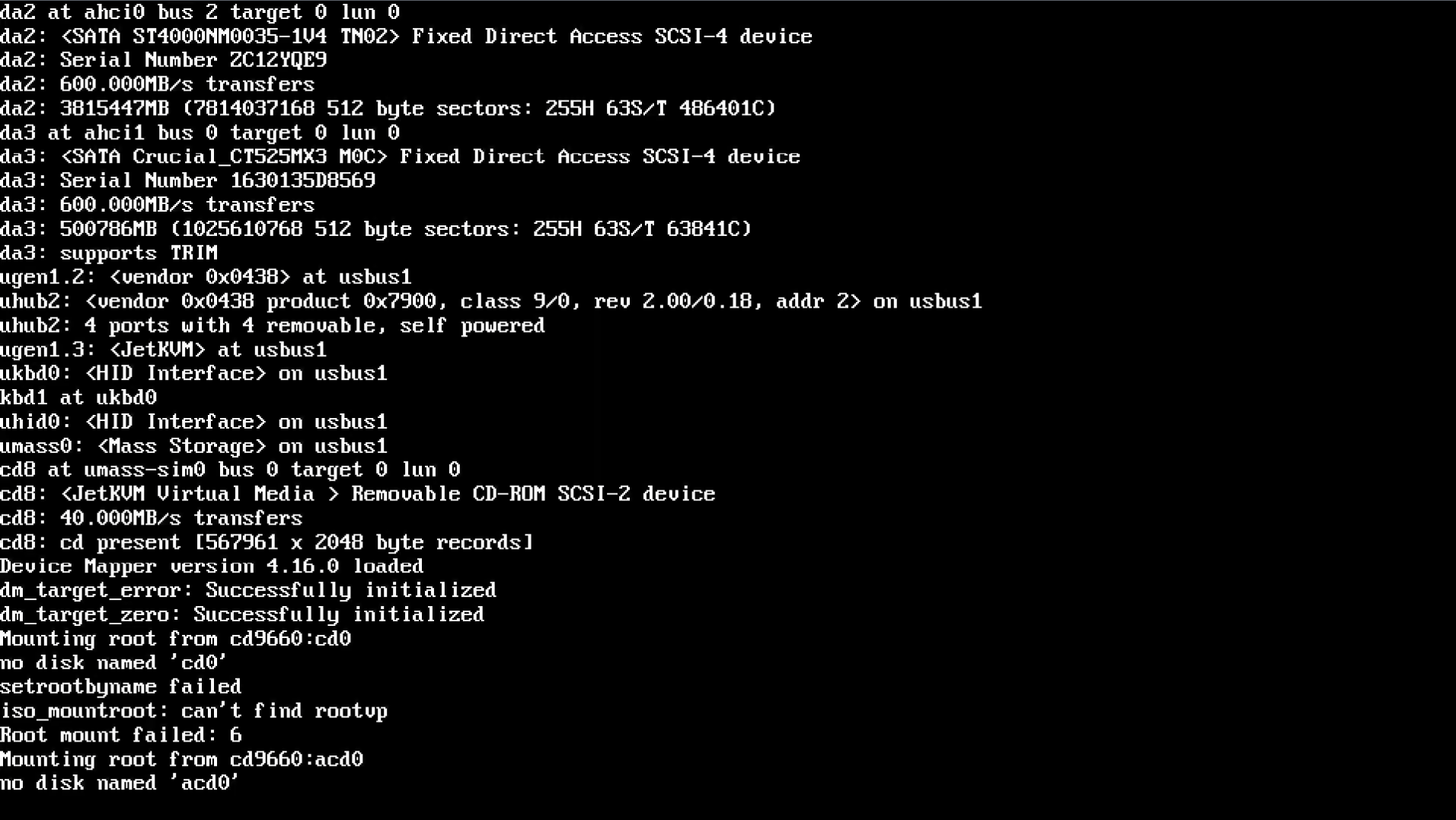
Task: Click the 'cd8: 40.000MB/s transfers' line
Action: coord(152,518)
